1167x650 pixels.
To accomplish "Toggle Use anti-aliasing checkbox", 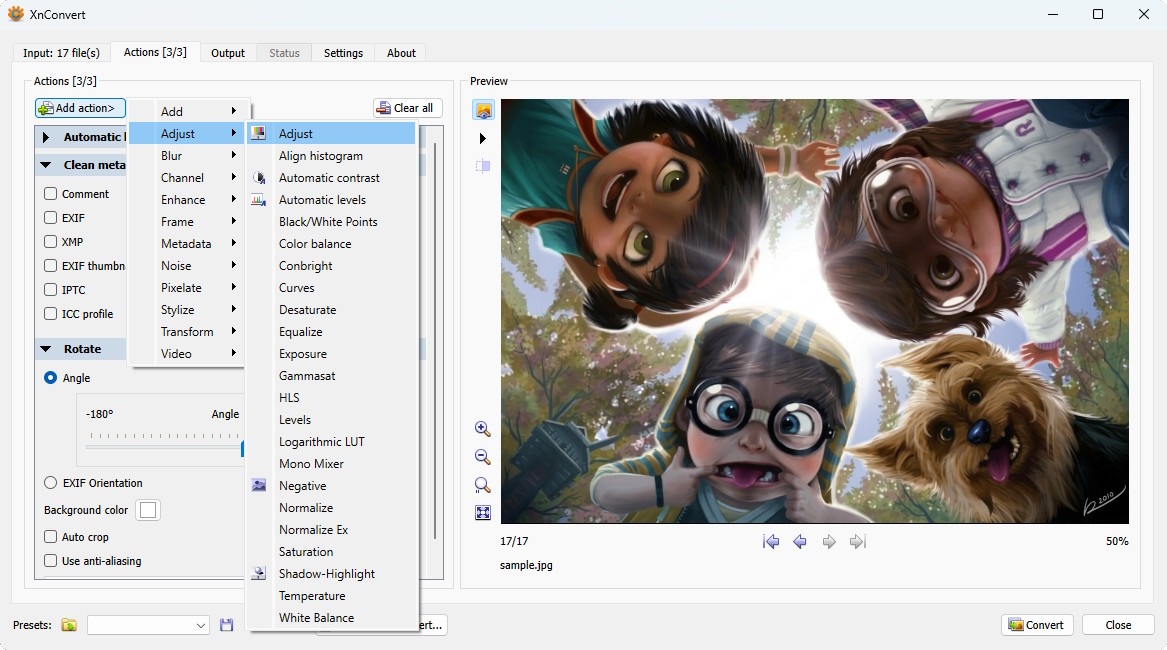I will coord(51,561).
